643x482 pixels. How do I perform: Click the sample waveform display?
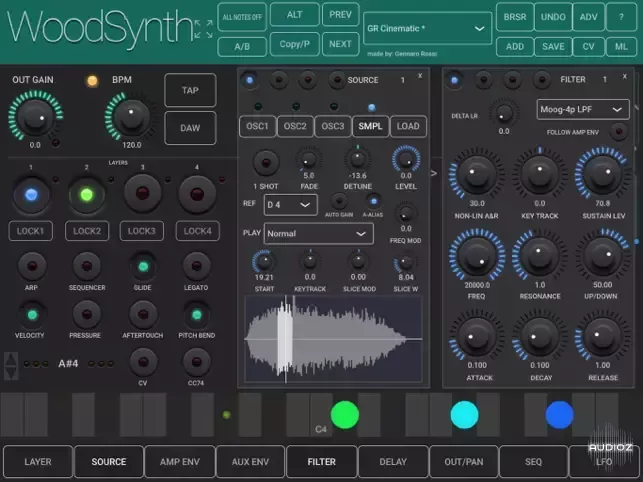pyautogui.click(x=333, y=339)
